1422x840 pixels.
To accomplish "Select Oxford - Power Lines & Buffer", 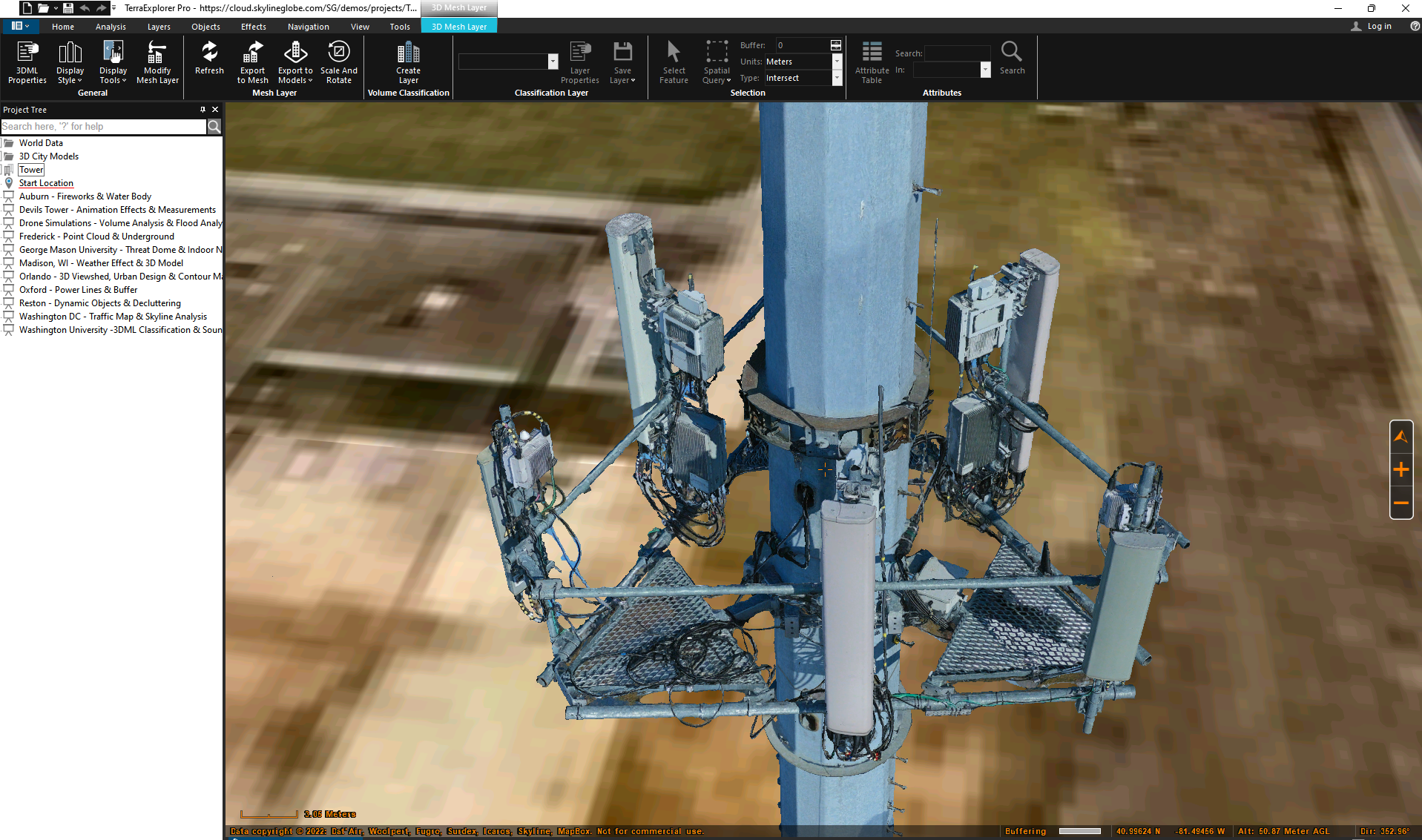I will click(x=78, y=290).
